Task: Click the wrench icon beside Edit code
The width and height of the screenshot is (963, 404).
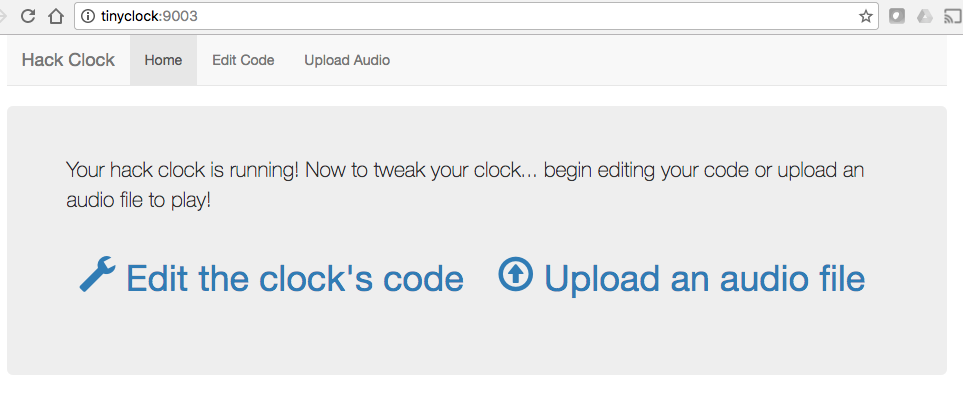Action: [x=98, y=274]
